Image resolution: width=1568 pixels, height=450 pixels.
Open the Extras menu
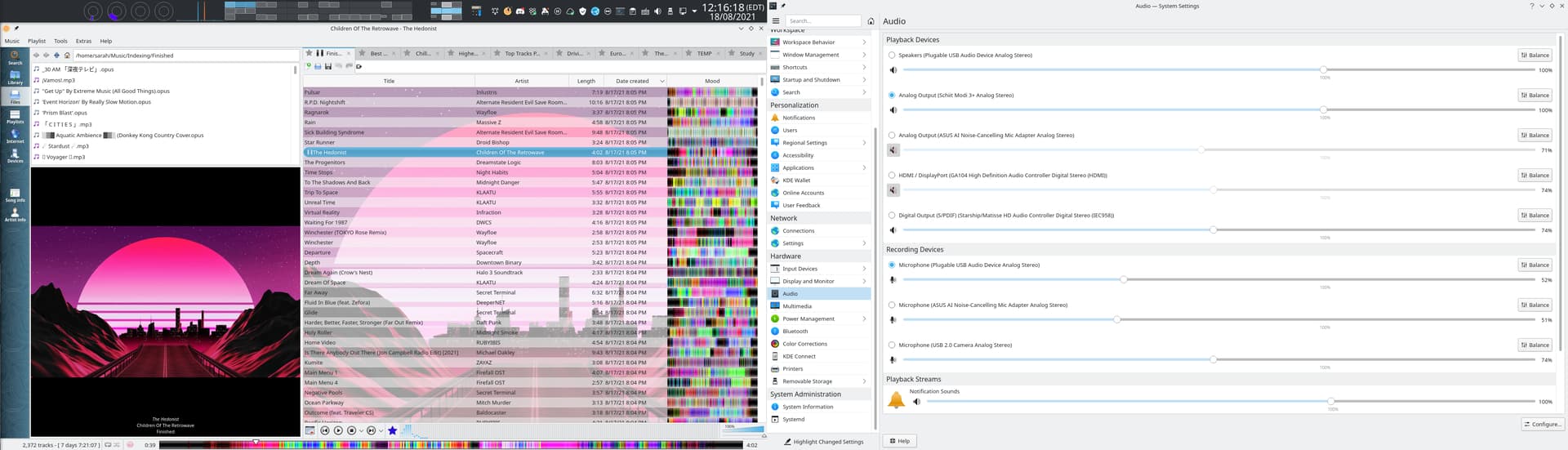83,41
